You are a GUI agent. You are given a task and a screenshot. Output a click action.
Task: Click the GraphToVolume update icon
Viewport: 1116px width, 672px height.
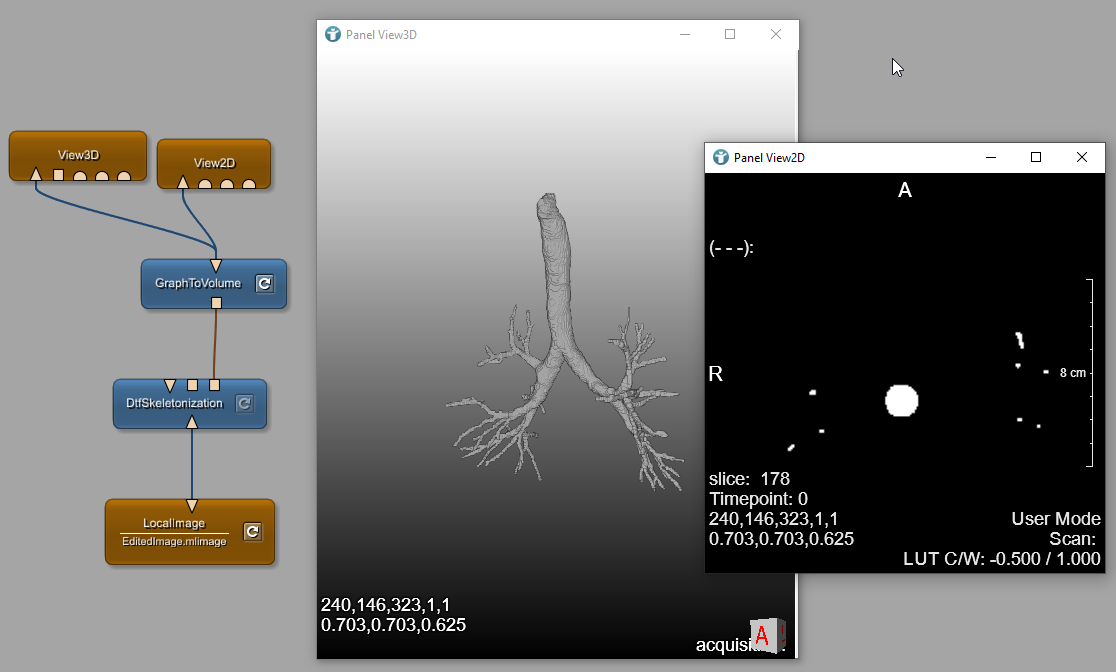point(264,284)
